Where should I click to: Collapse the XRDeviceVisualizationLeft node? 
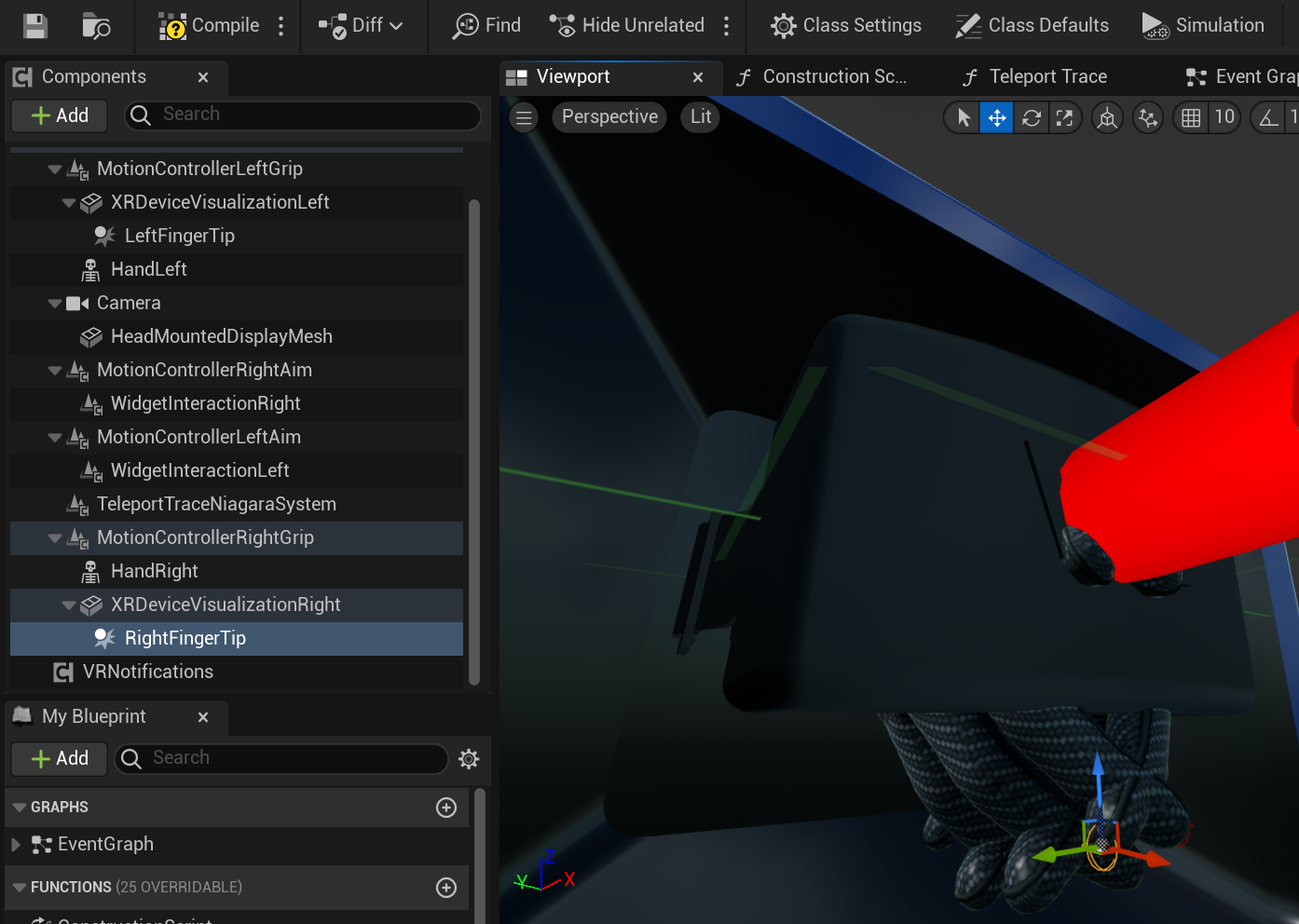pos(69,203)
